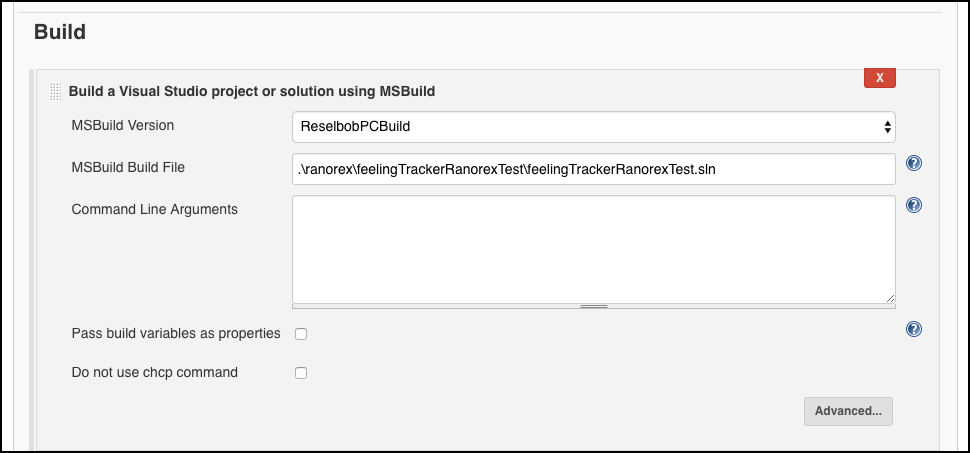Click the Build section heading
The height and width of the screenshot is (453, 970).
coord(60,32)
